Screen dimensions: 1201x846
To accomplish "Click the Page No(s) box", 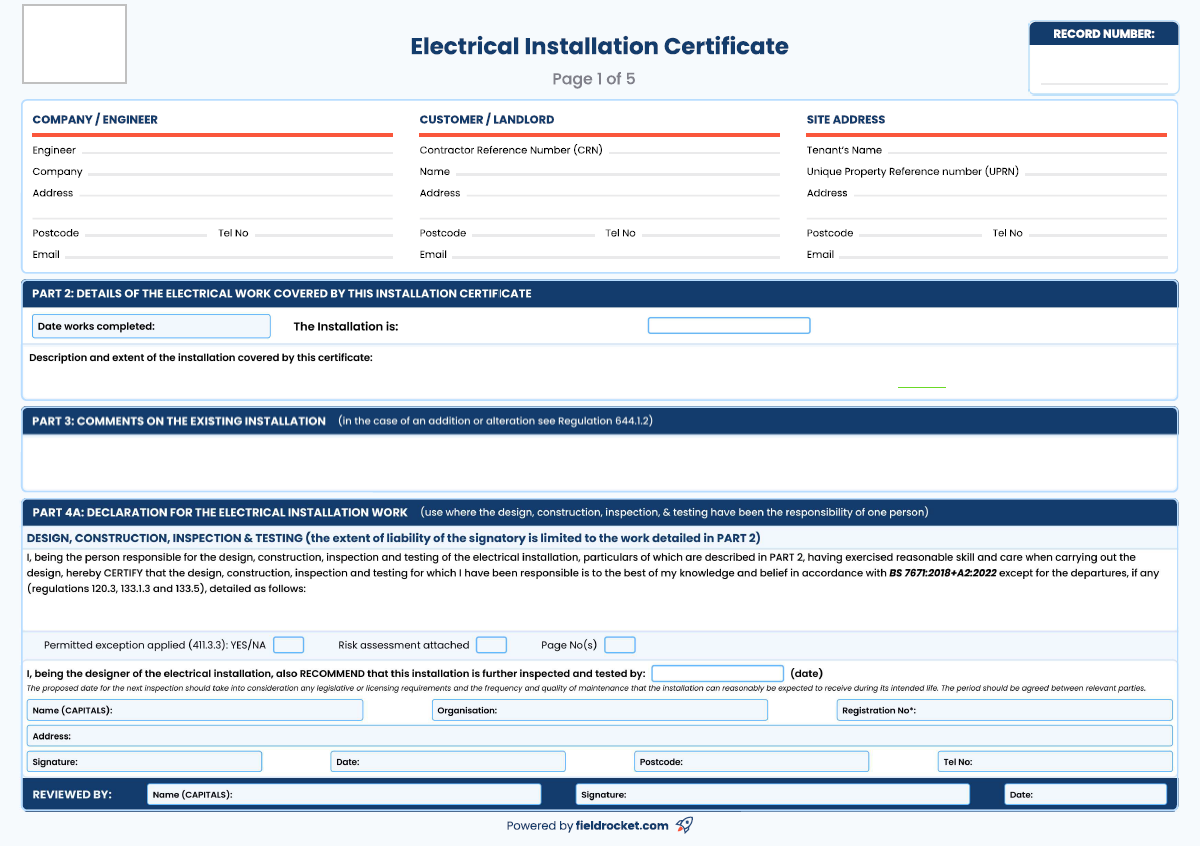I will (x=619, y=645).
